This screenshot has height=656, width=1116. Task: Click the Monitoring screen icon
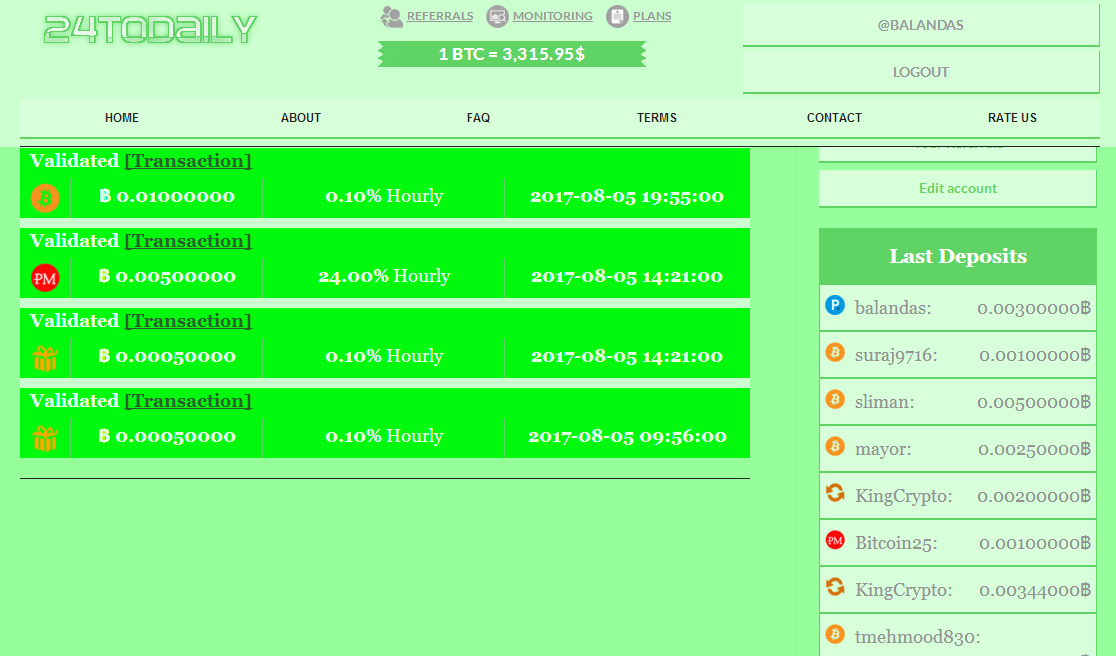(497, 17)
